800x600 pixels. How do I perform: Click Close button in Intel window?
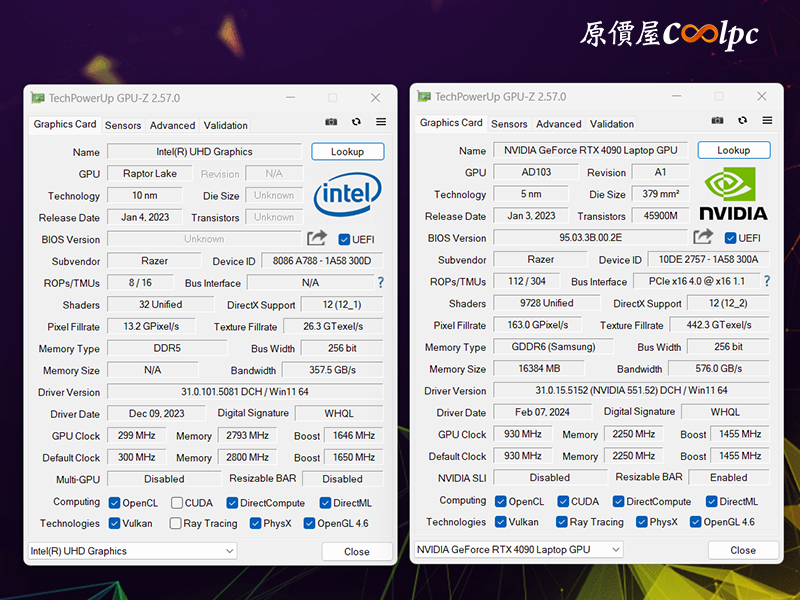coord(357,552)
